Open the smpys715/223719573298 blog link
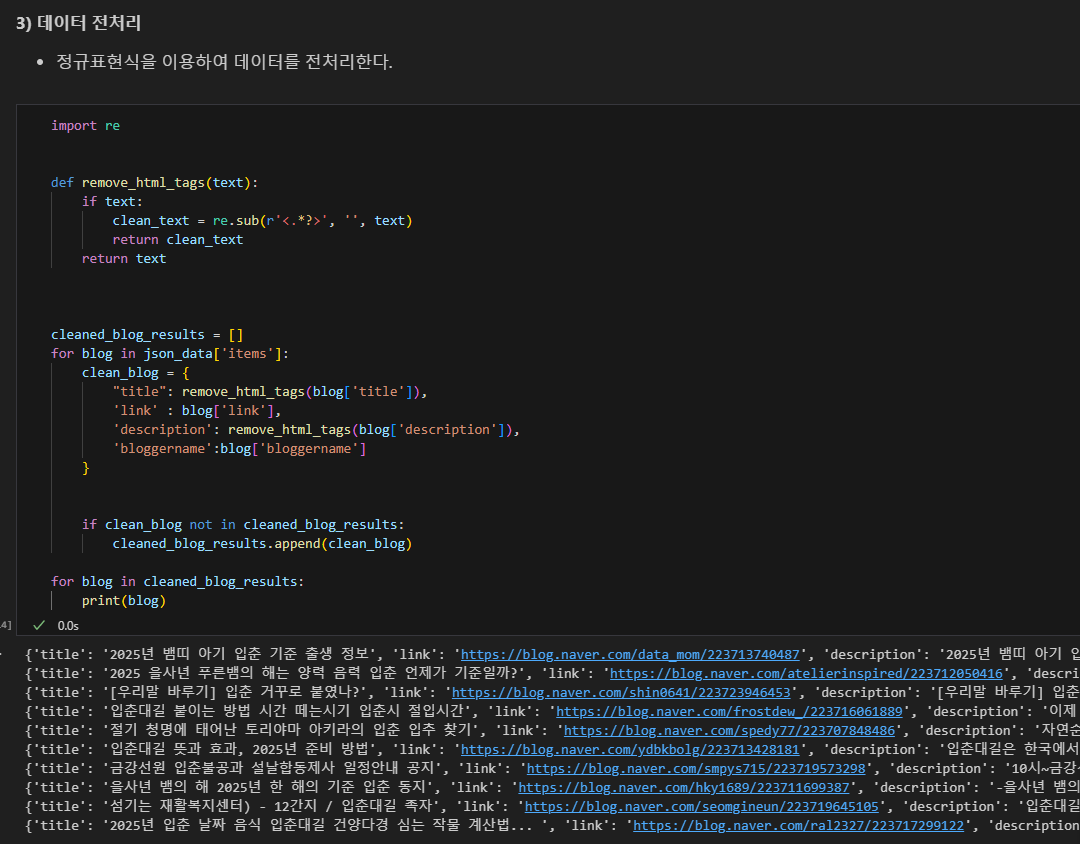The width and height of the screenshot is (1080, 844). pyautogui.click(x=696, y=768)
